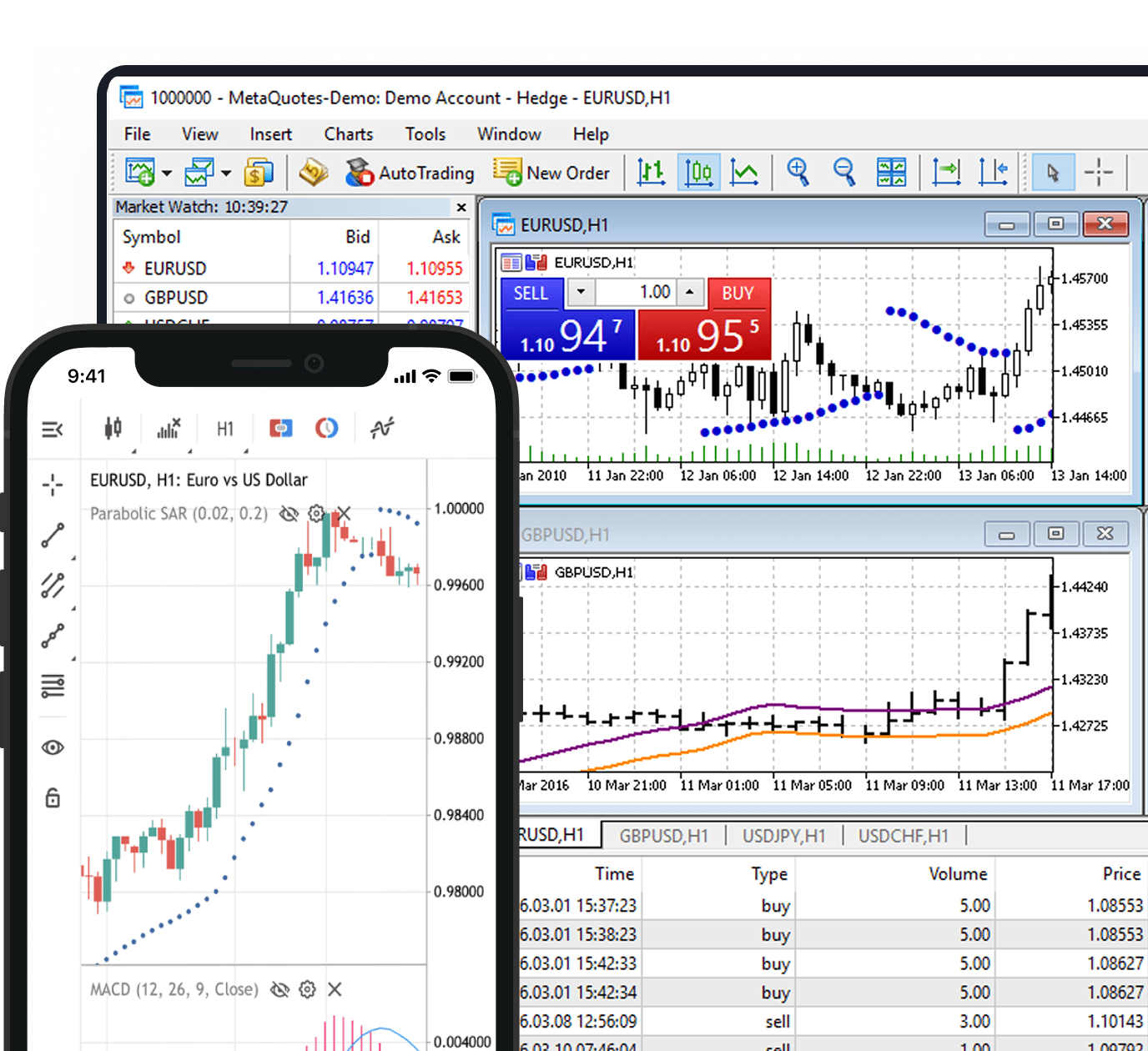Tap the mobile red-blue trade panel icon
The image size is (1148, 1051).
(x=281, y=429)
